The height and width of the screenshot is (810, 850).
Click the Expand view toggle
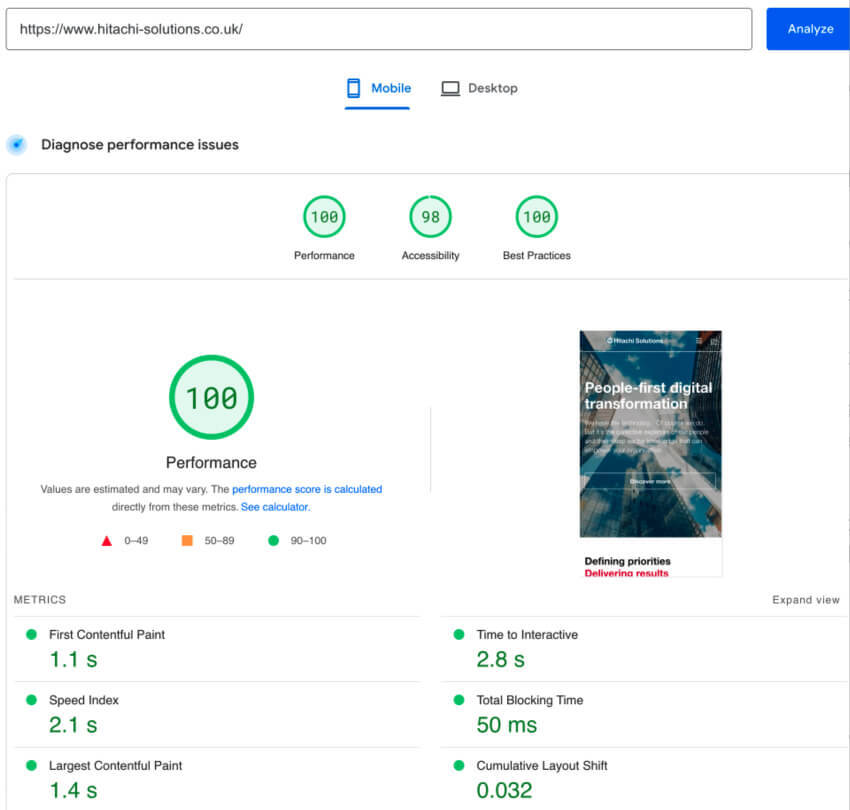805,600
